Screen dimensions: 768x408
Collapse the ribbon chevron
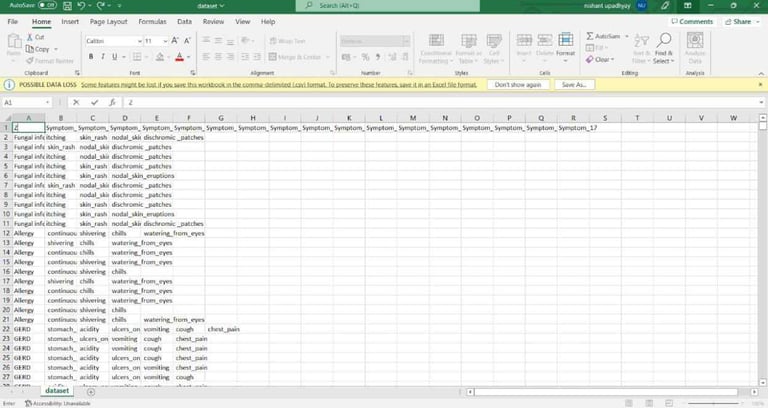761,73
